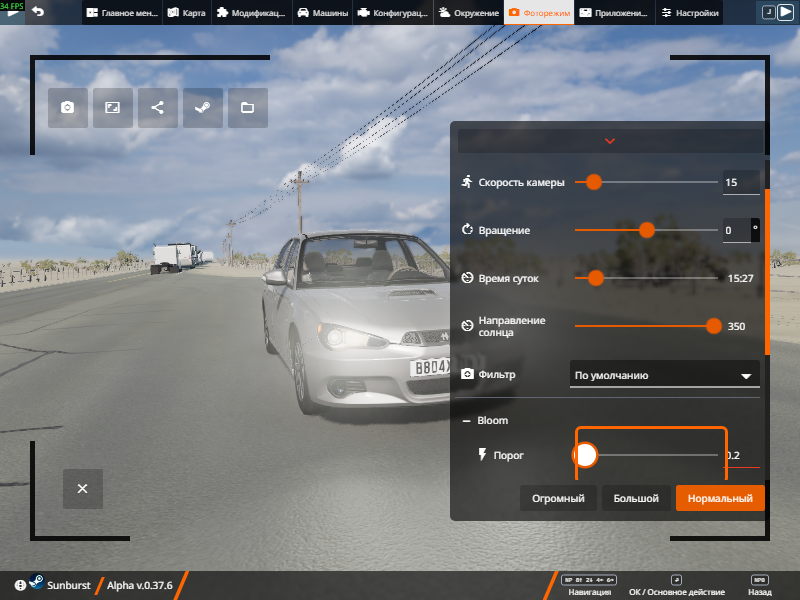Open the Главное меню tab
800x600 pixels.
pos(122,12)
